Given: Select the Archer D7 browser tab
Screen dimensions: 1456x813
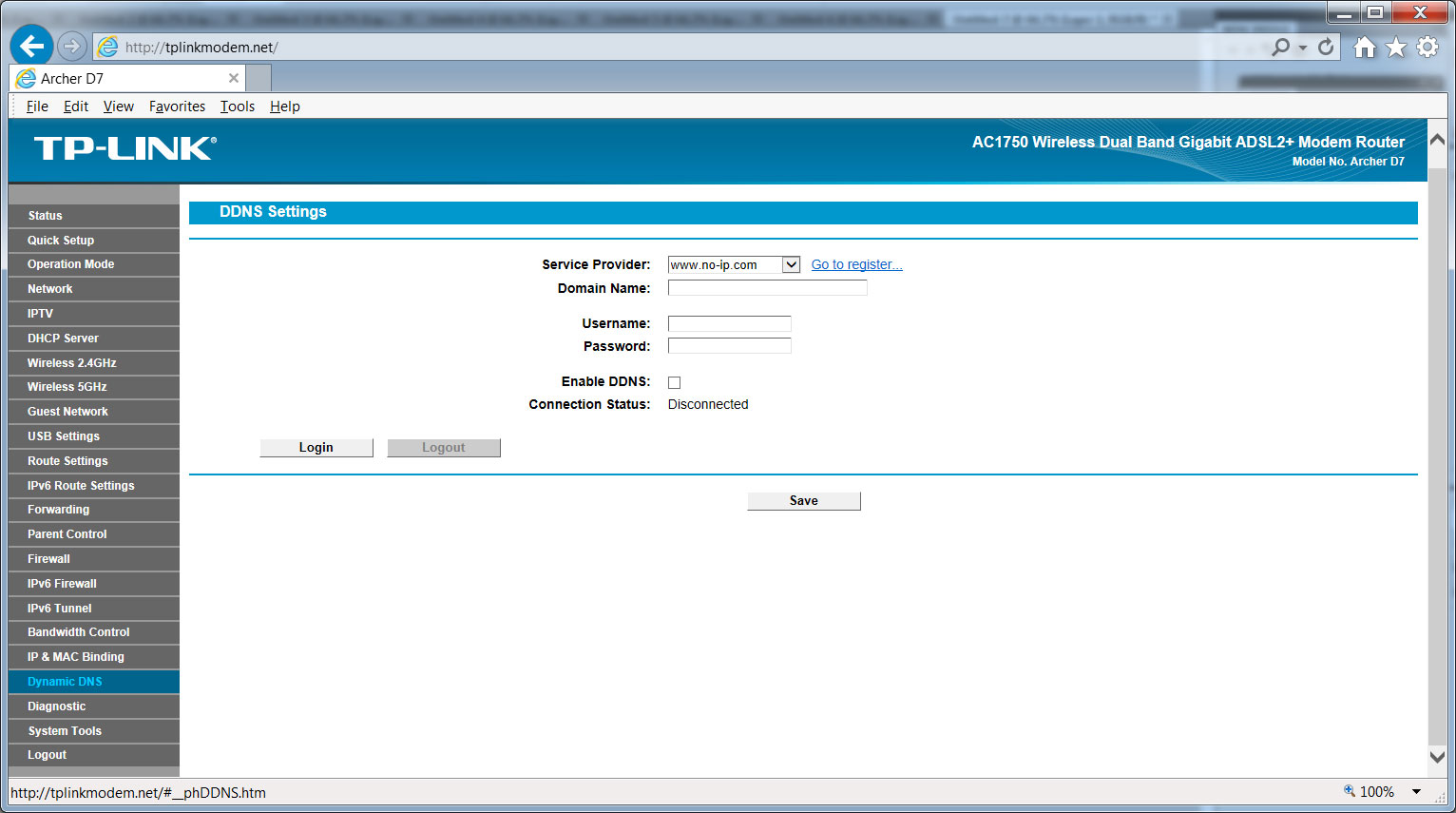Looking at the screenshot, I should point(126,78).
